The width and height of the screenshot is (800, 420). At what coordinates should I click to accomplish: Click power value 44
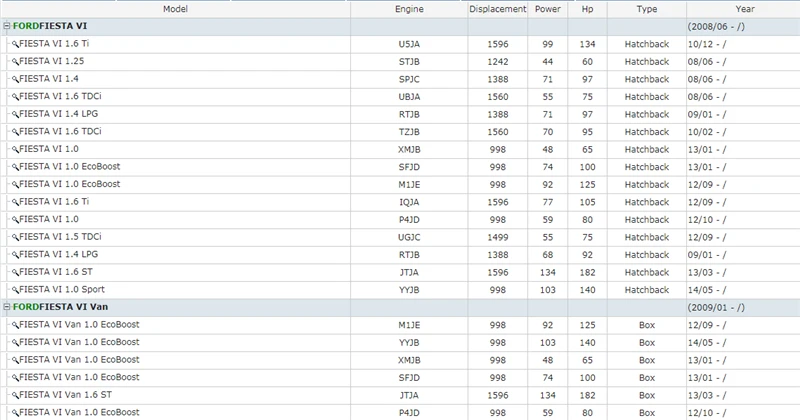[547, 62]
